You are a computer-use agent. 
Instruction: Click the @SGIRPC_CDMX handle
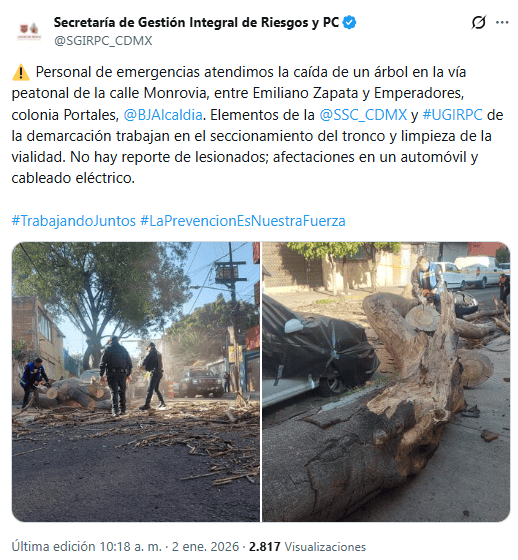103,41
